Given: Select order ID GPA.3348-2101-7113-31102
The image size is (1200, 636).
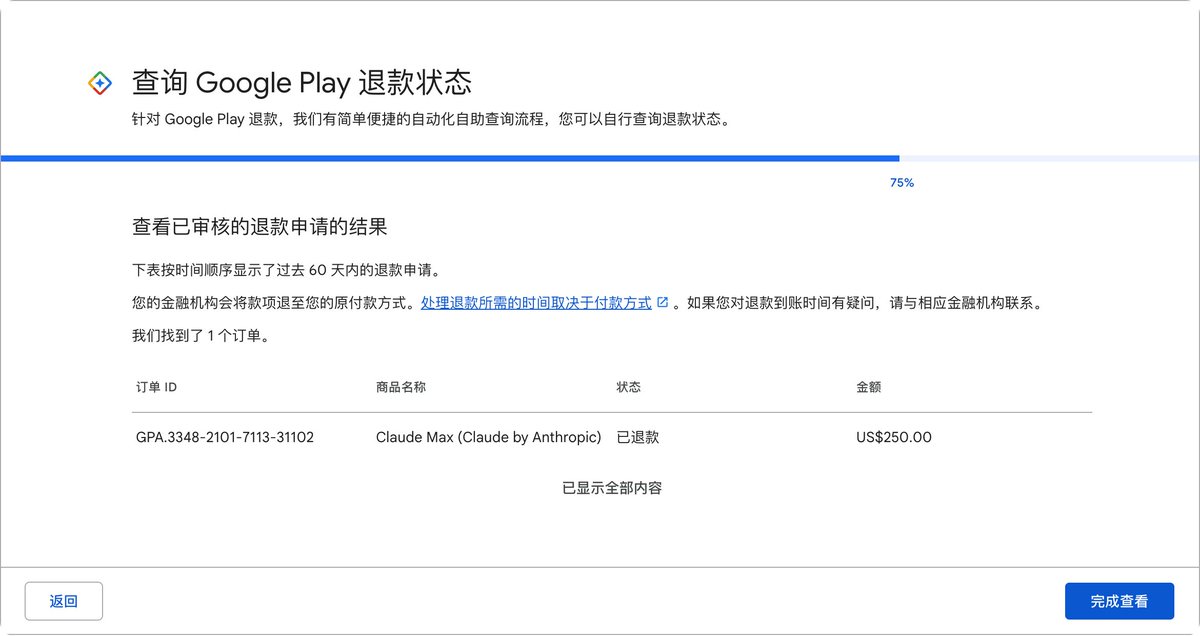Looking at the screenshot, I should [225, 437].
